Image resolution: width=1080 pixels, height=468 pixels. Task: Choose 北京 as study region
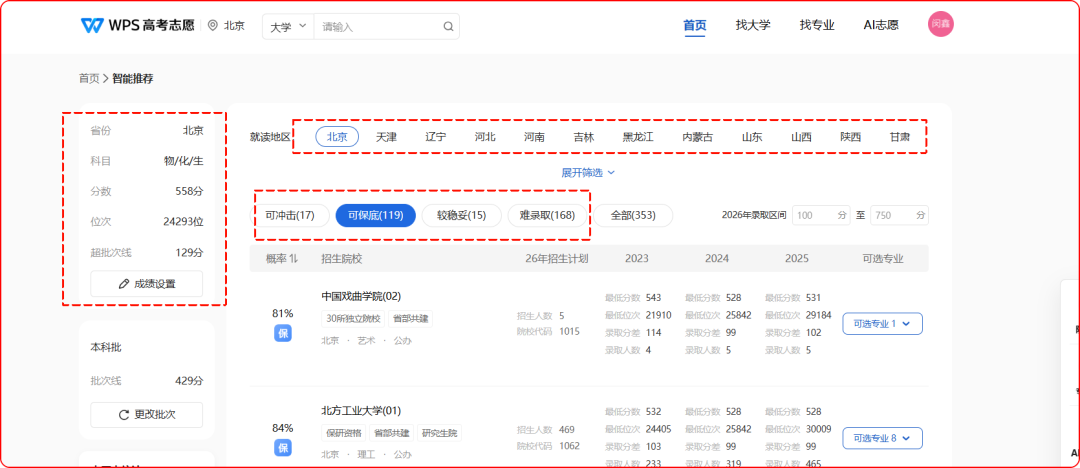[338, 136]
